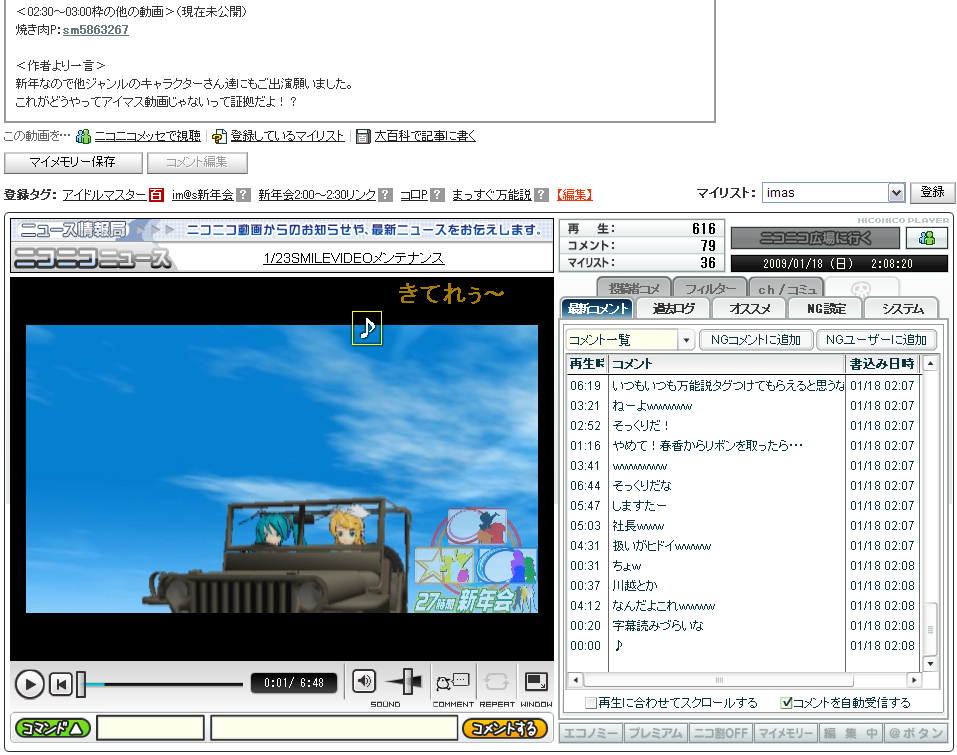Uncheck コメントを自動受信する checkbox
957x755 pixels.
coord(786,703)
